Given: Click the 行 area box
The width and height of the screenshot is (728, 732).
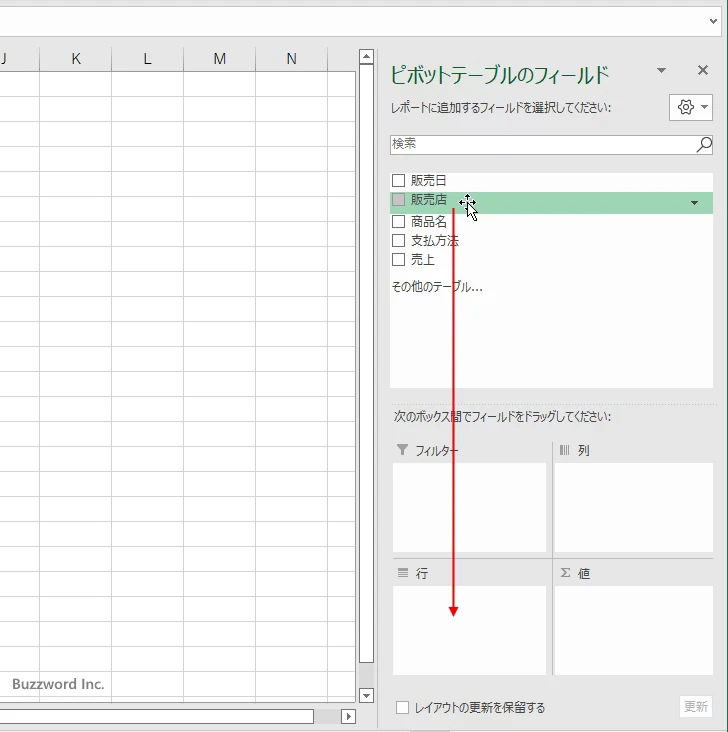Looking at the screenshot, I should [x=469, y=630].
